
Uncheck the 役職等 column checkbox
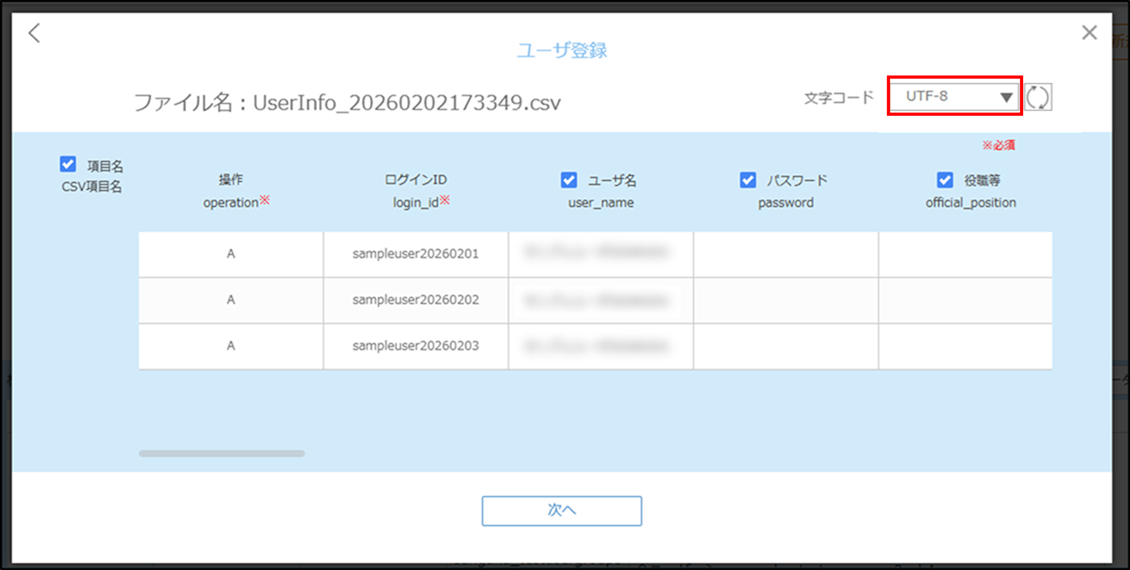tap(945, 180)
